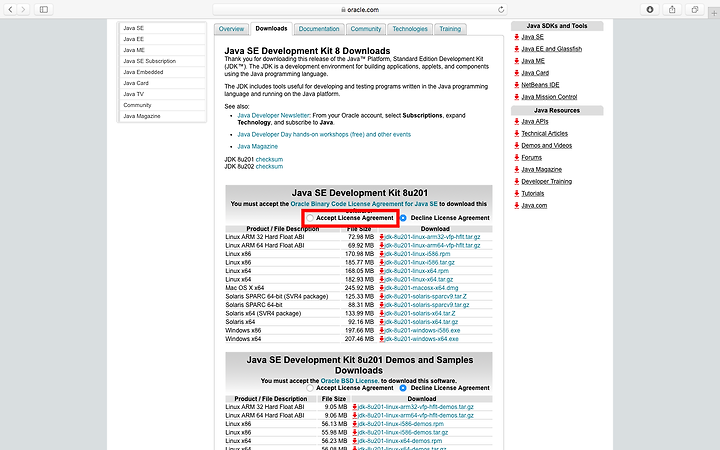Viewport: 720px width, 450px height.
Task: Open Technical Articles link
Action: tap(545, 133)
